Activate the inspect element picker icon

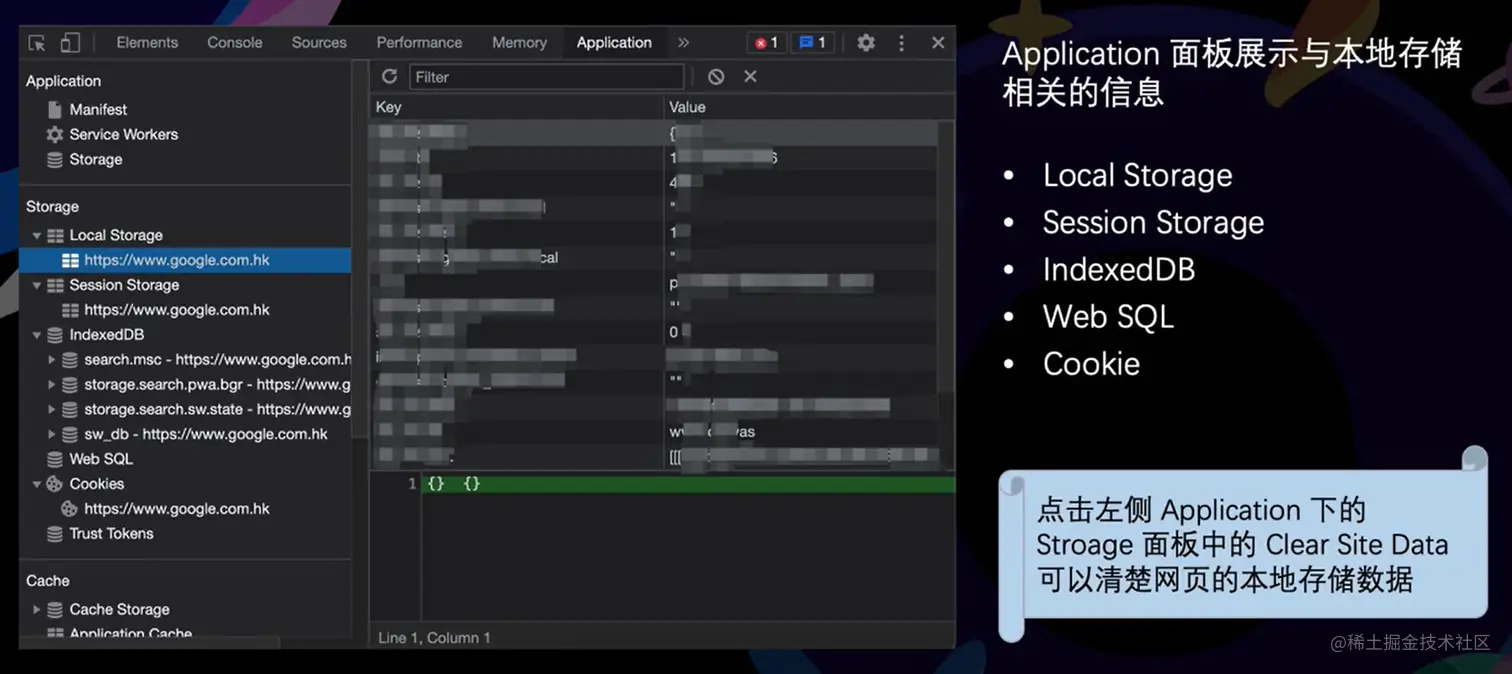point(37,43)
